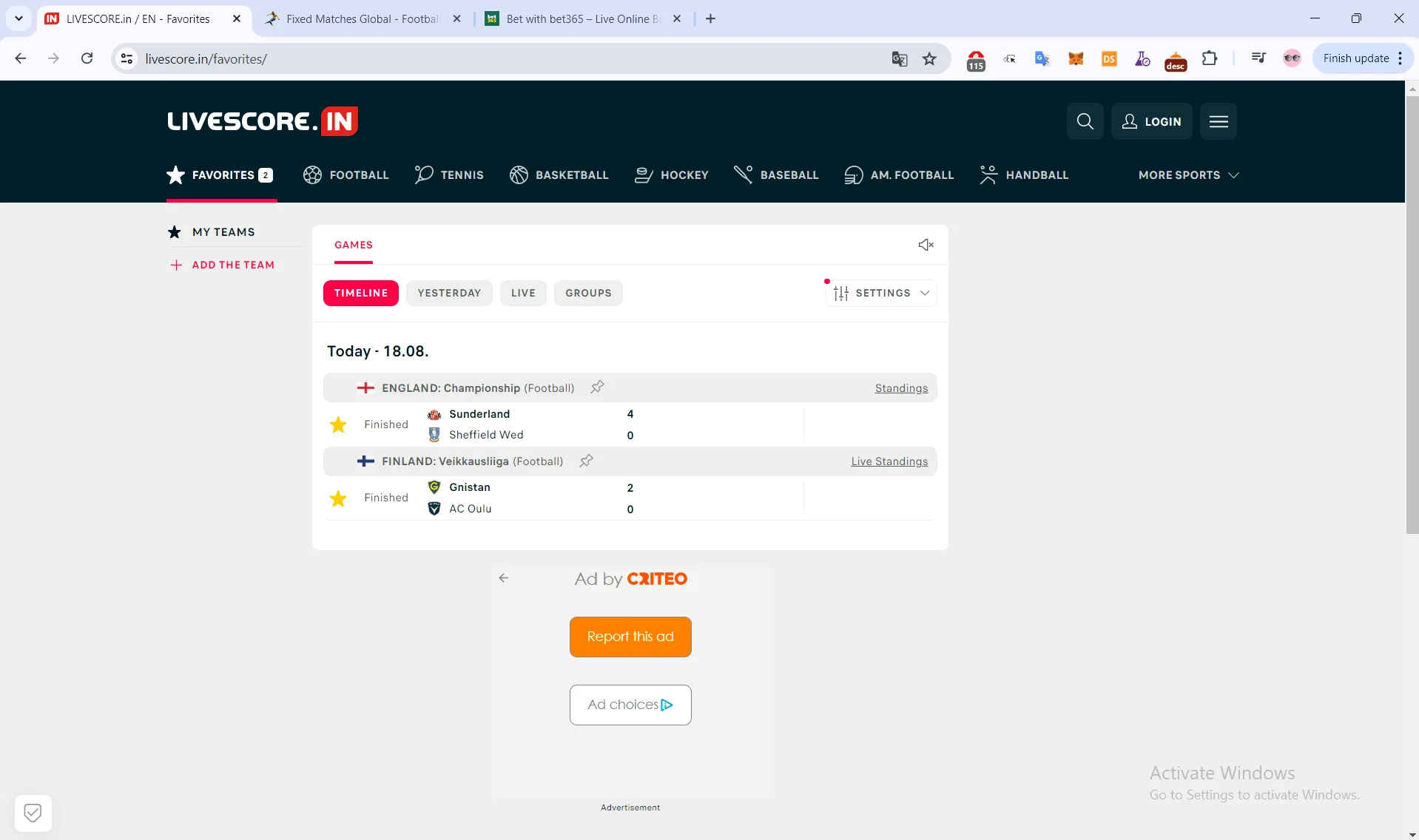
Task: Open the Veikkausliiga Live Standings link
Action: click(x=889, y=461)
